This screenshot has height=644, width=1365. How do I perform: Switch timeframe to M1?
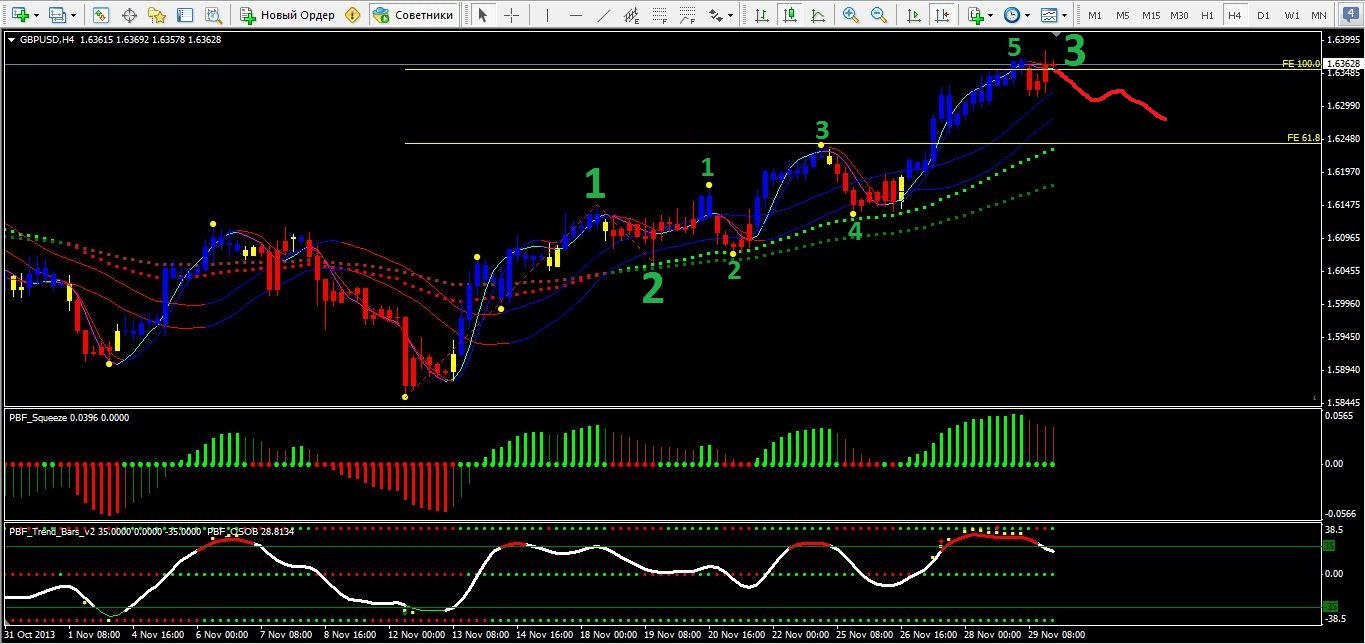[1096, 15]
